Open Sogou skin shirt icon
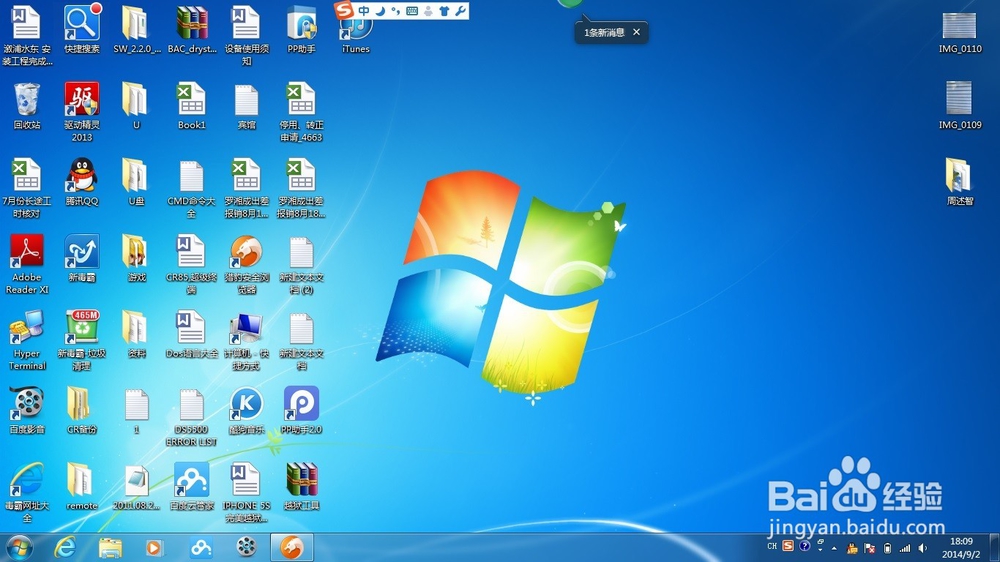The height and width of the screenshot is (562, 1000). pyautogui.click(x=445, y=11)
